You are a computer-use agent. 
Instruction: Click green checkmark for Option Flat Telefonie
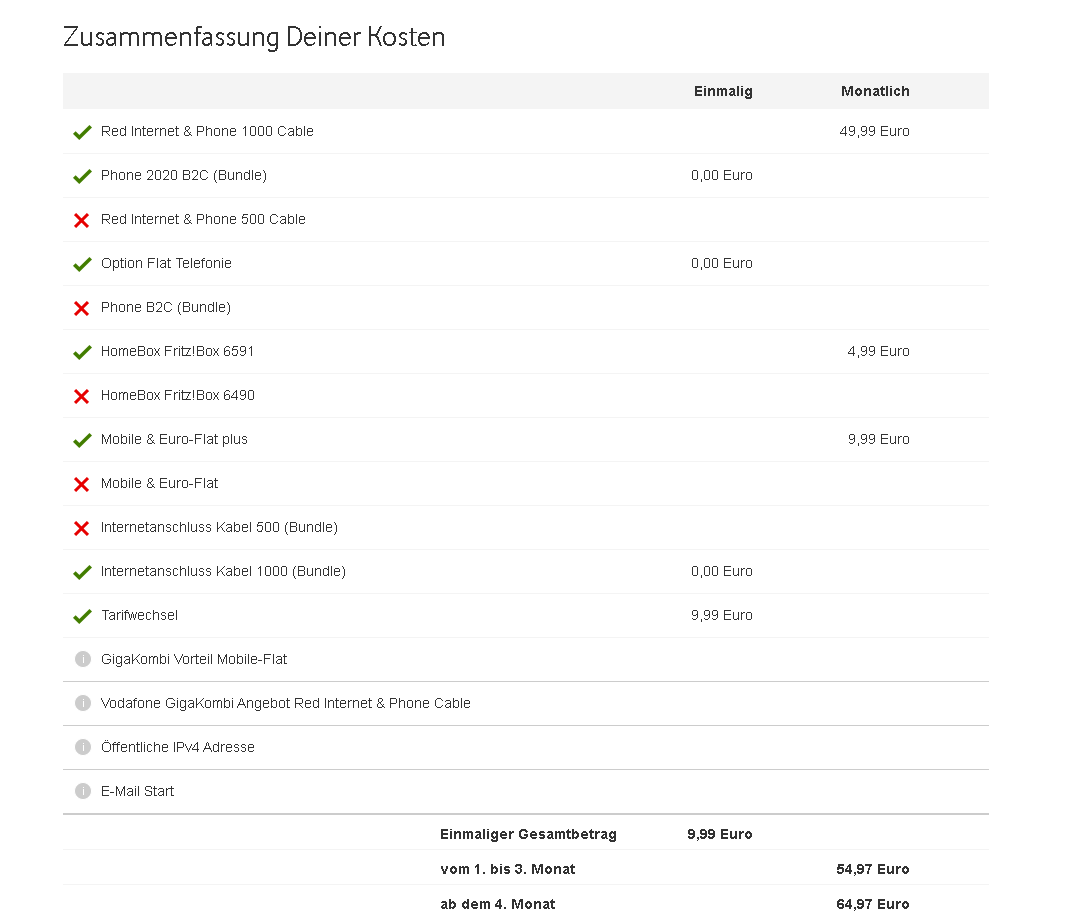(82, 264)
